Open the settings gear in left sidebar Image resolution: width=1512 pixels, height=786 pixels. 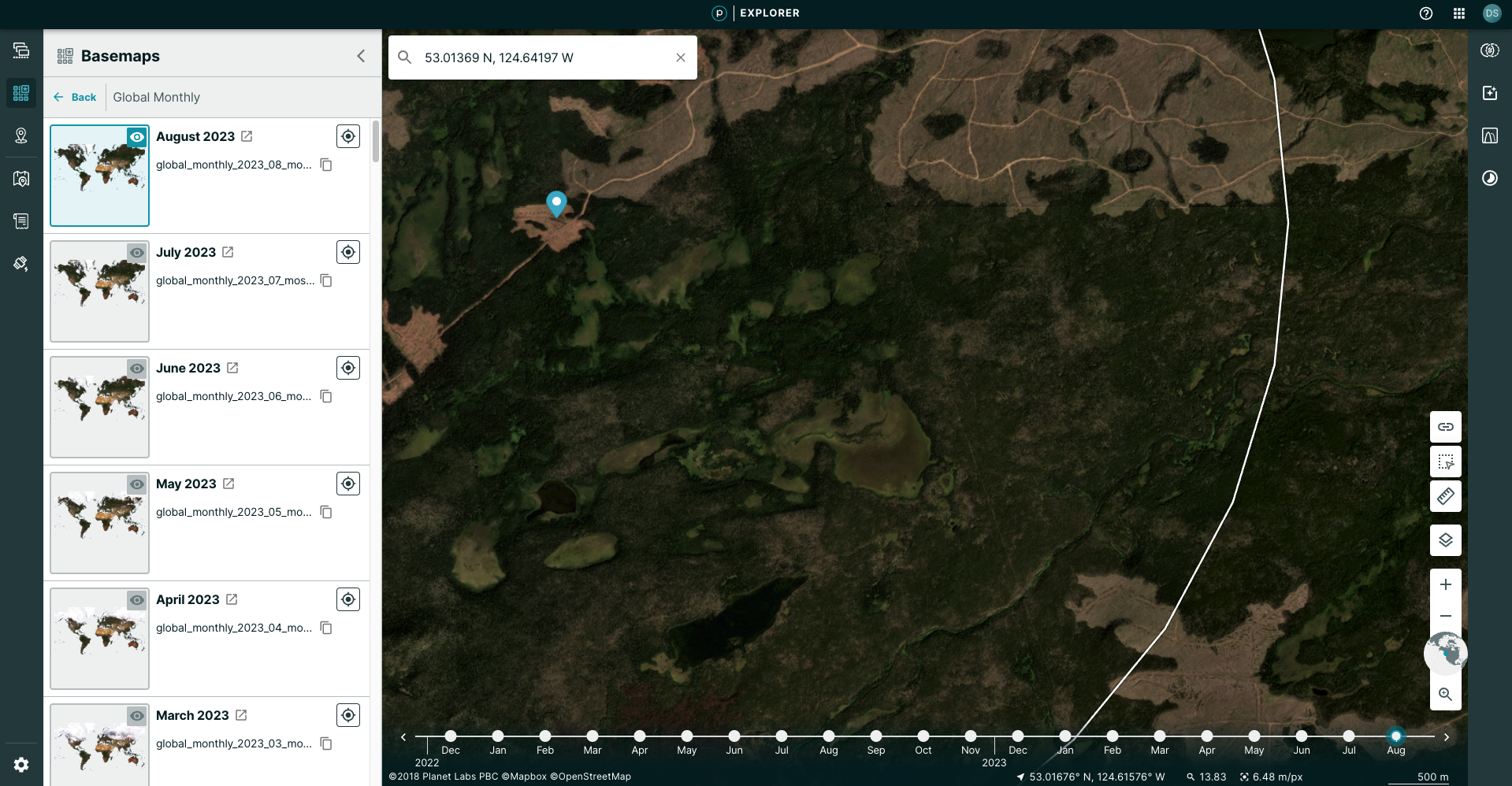tap(21, 765)
